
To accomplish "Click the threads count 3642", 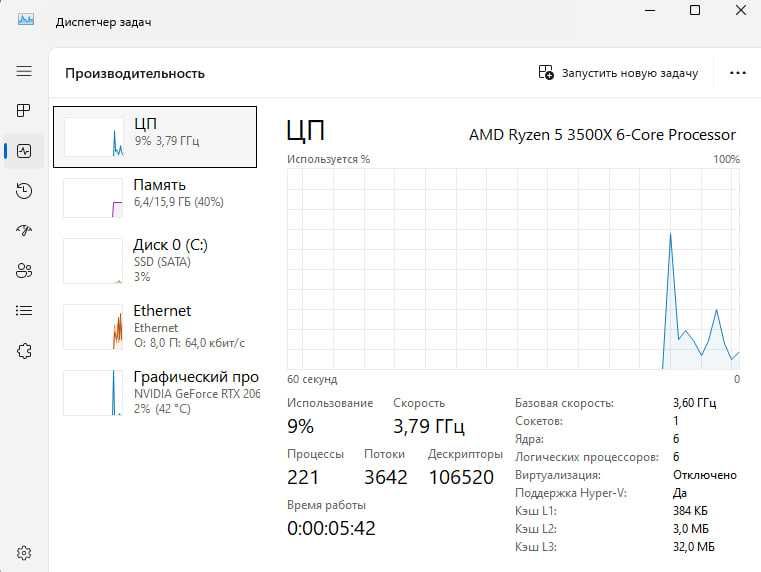I will pyautogui.click(x=386, y=477).
